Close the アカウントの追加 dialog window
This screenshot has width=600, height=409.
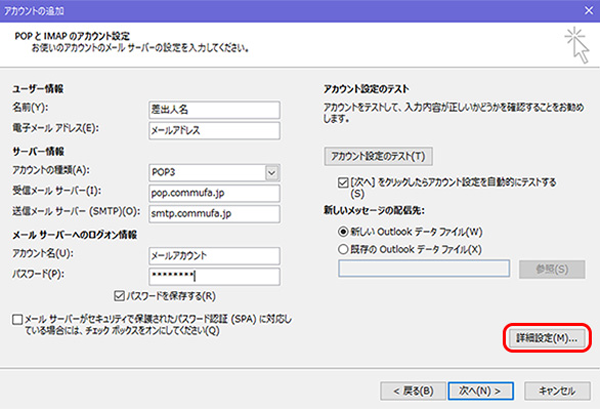click(x=583, y=9)
